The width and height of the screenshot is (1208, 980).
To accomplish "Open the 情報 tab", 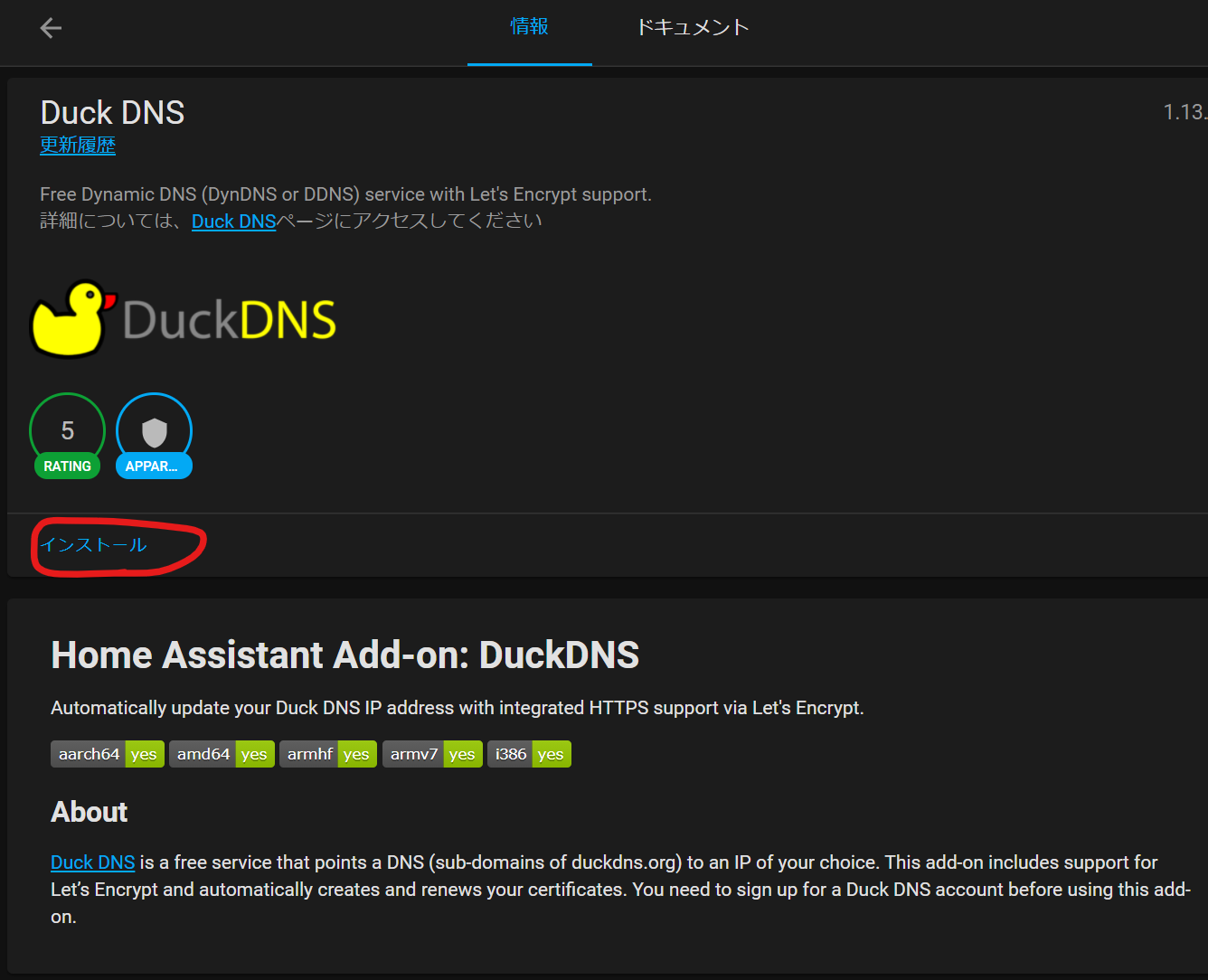I will click(530, 27).
